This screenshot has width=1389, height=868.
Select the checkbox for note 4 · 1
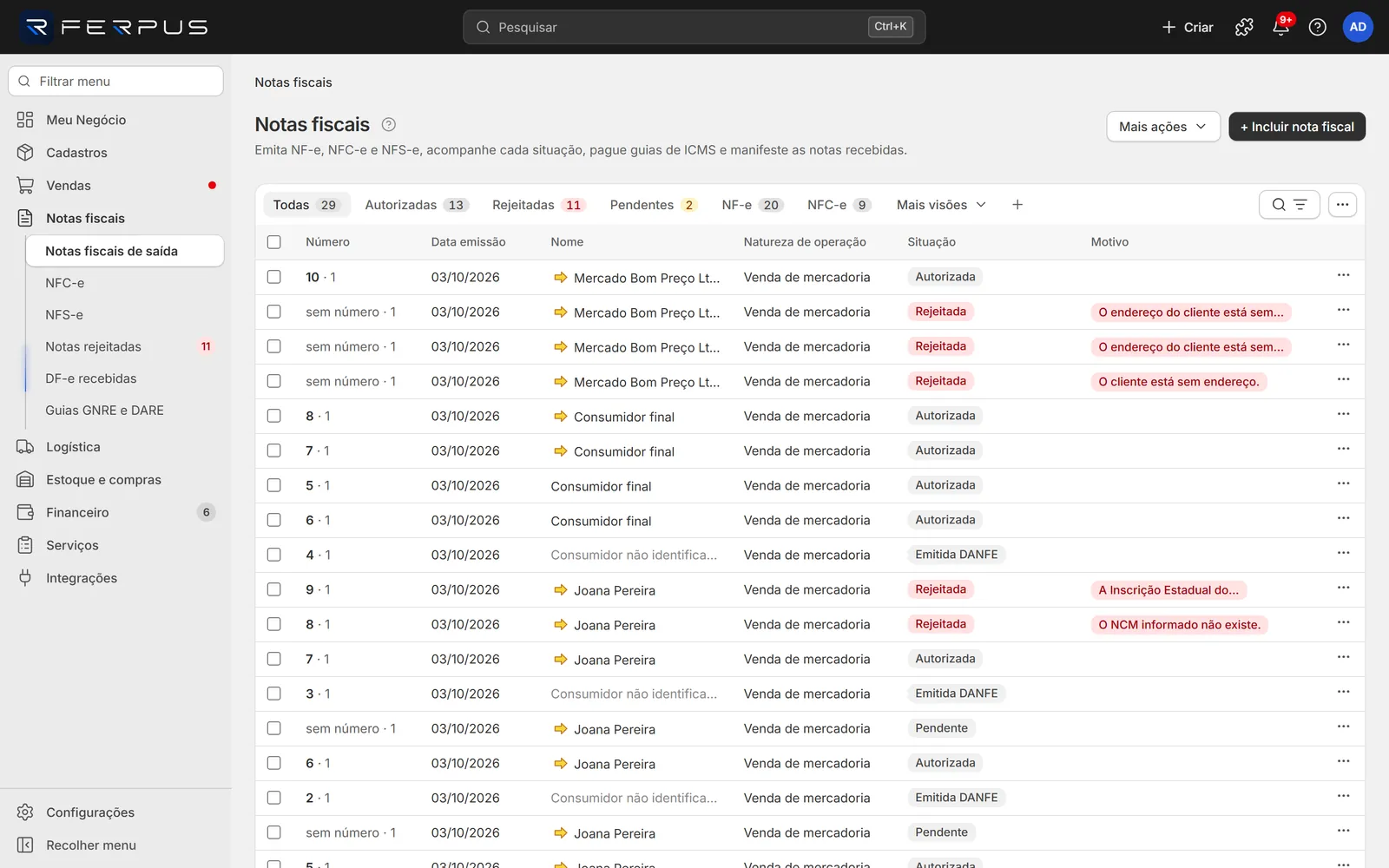click(x=274, y=555)
